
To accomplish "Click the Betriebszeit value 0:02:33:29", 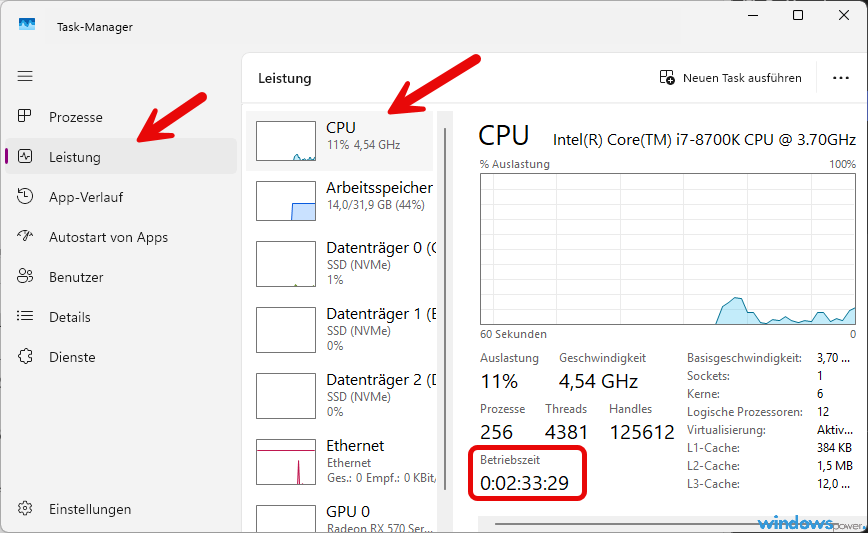I will point(524,483).
